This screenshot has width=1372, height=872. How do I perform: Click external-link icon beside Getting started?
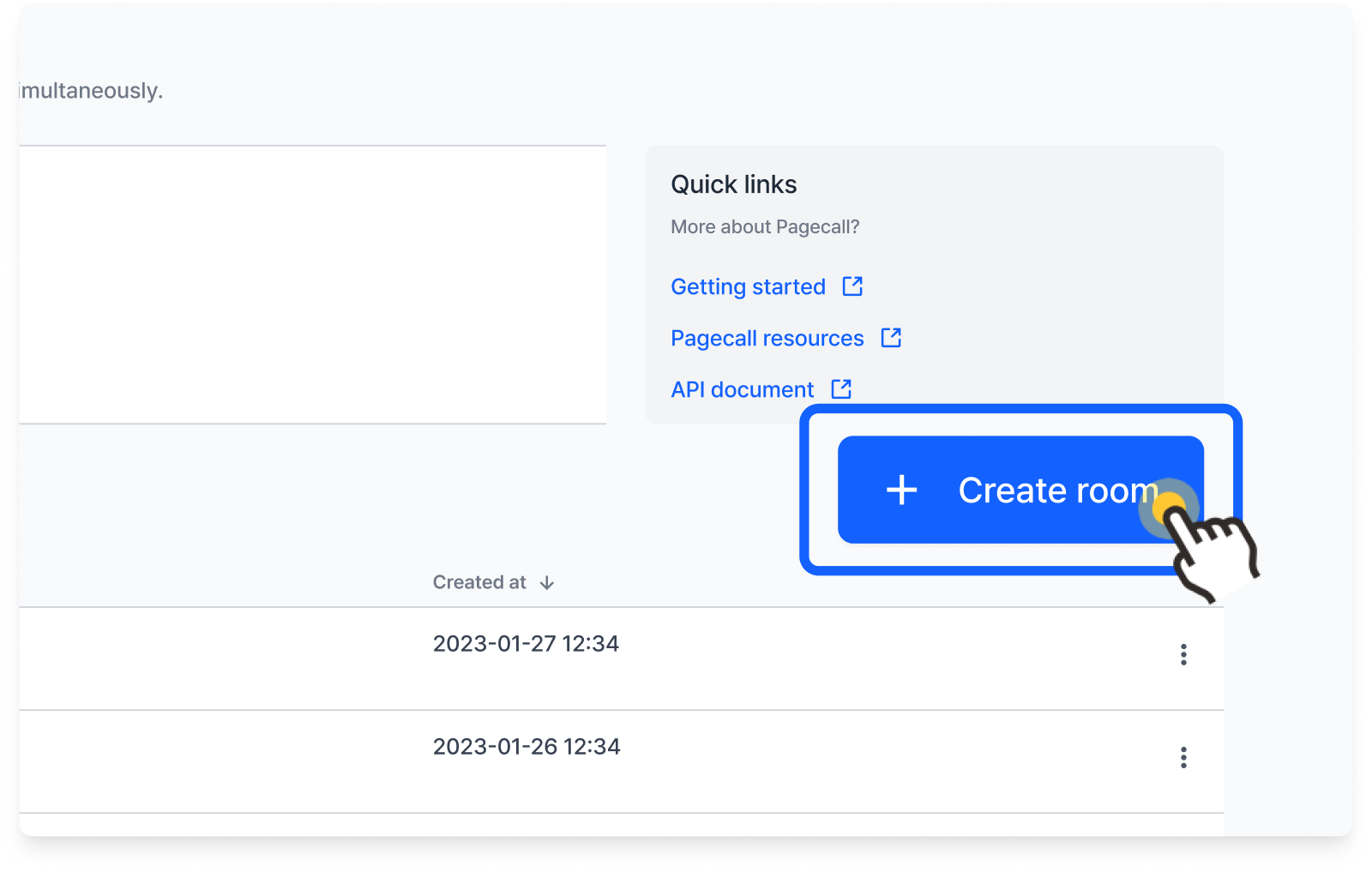(852, 286)
